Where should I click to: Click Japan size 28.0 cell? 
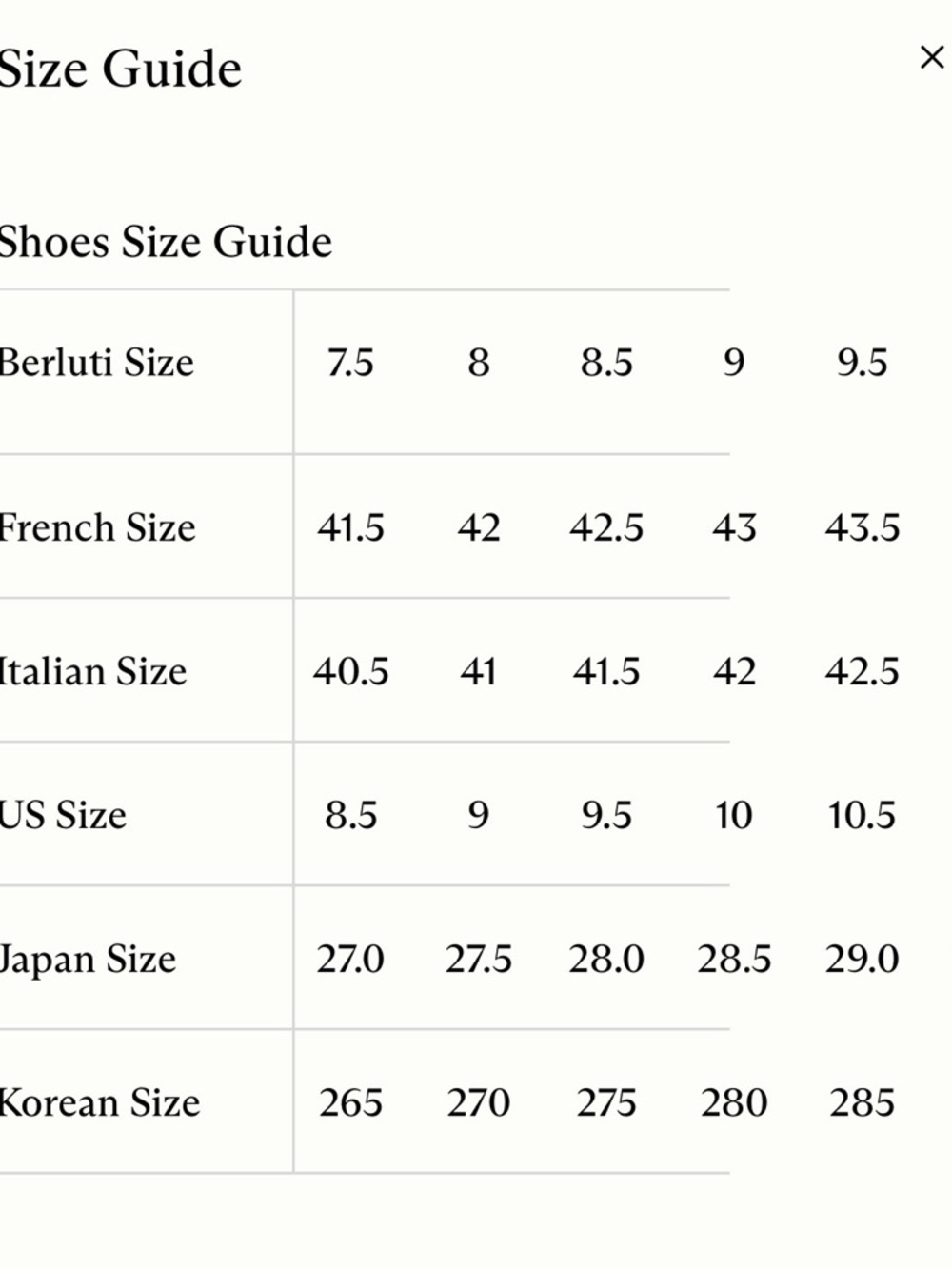coord(606,959)
